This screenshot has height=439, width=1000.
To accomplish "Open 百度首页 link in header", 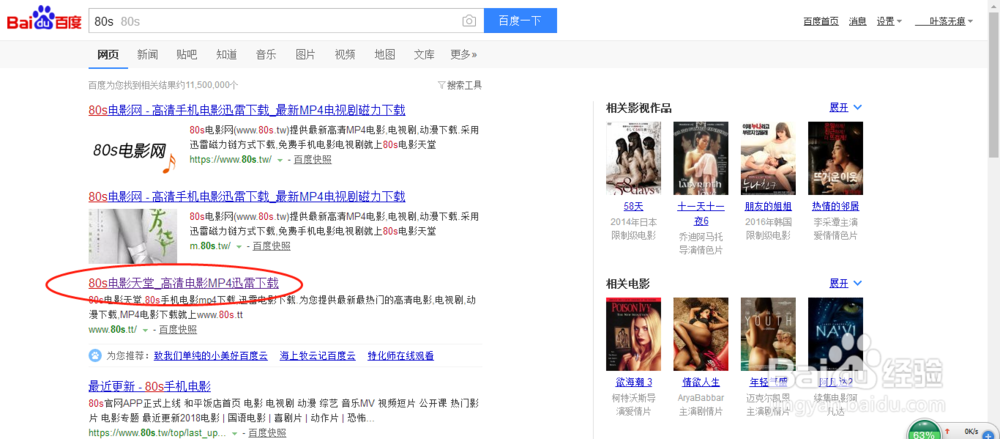I will point(821,21).
